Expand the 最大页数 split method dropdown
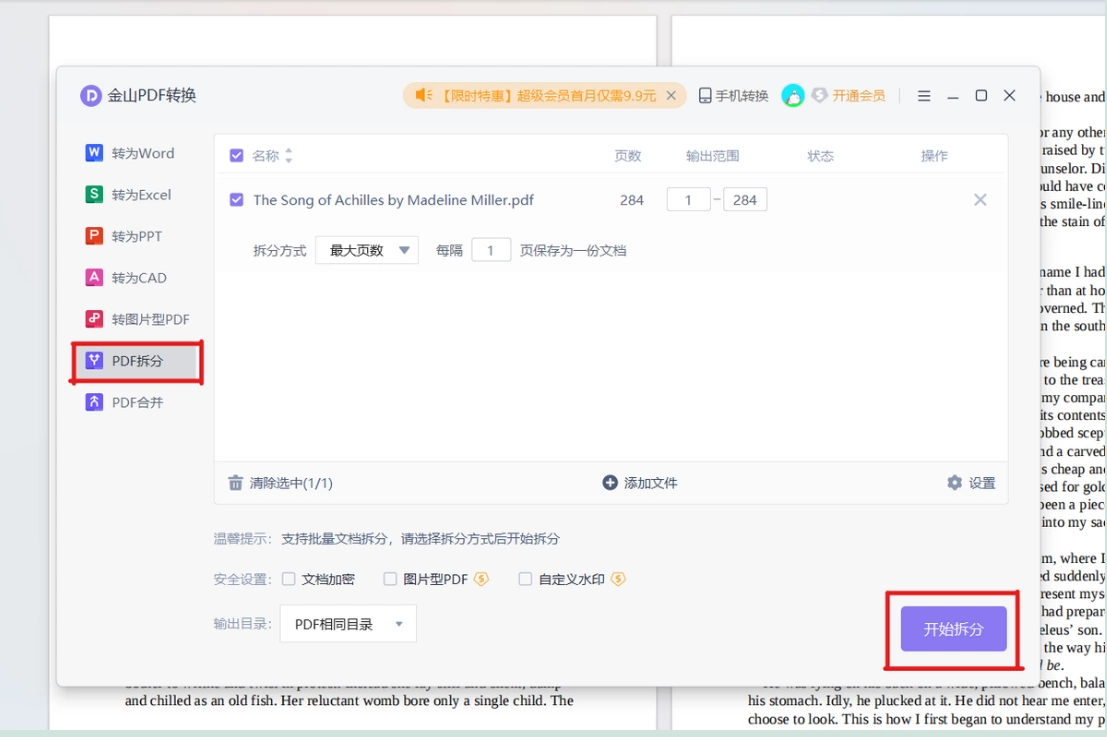The height and width of the screenshot is (737, 1107). coord(367,250)
